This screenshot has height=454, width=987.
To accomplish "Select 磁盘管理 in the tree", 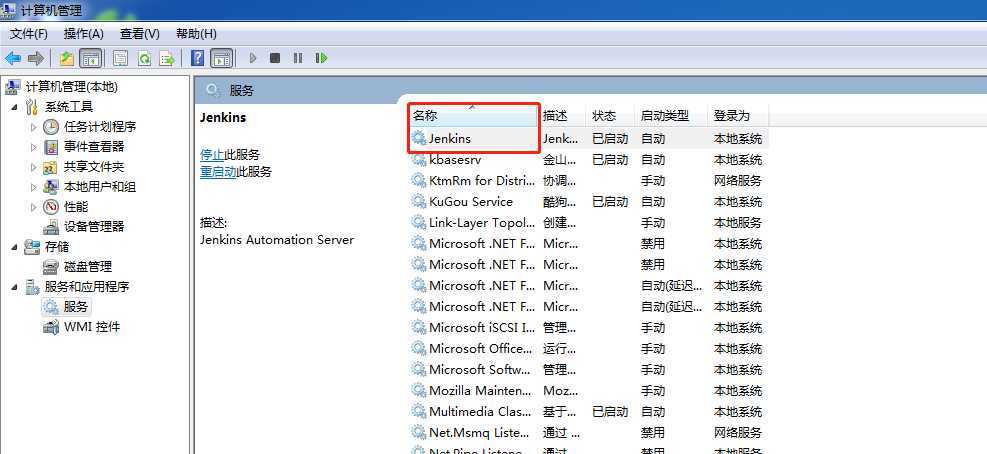I will click(88, 267).
